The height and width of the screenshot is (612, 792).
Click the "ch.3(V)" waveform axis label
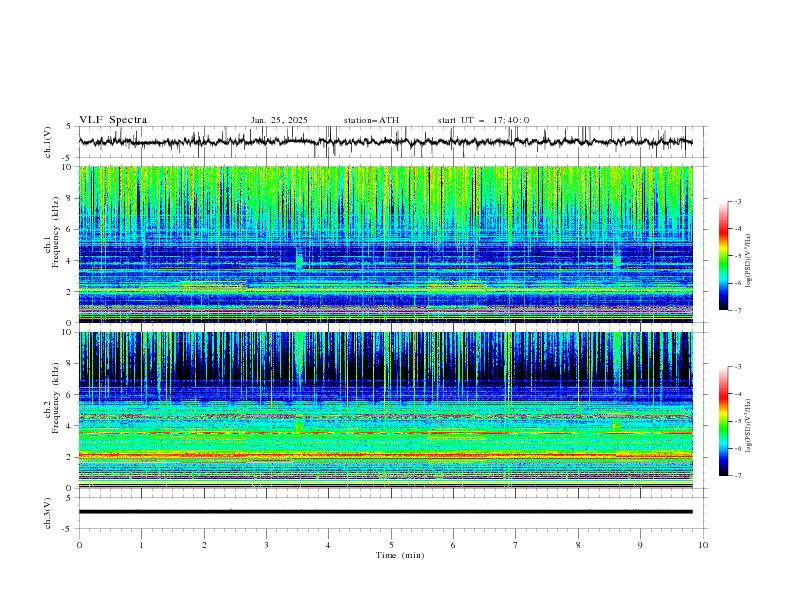48,513
